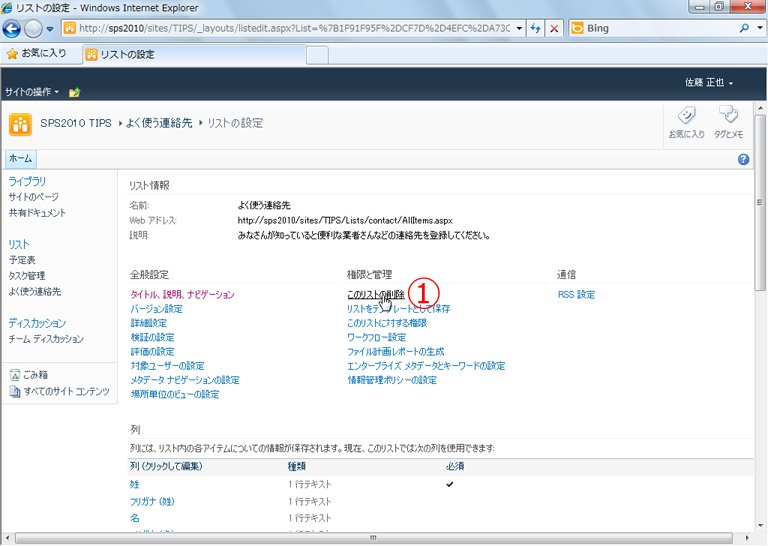Open このリストに対する権限 link
Viewport: 768px width, 546px height.
[x=387, y=323]
